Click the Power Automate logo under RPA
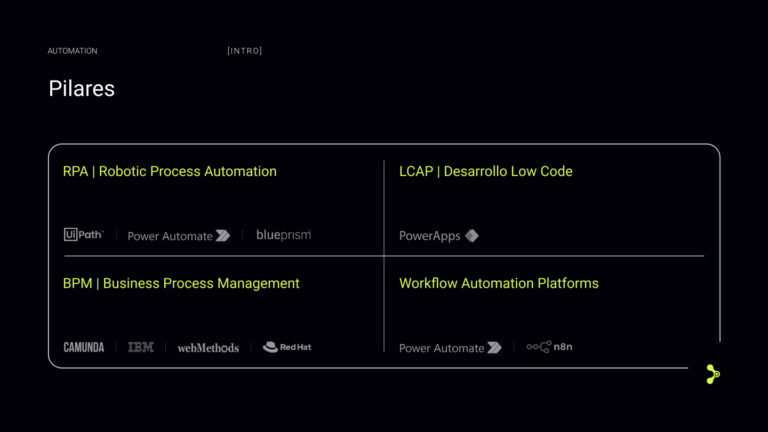Screen dimensions: 768x432 (x=179, y=236)
